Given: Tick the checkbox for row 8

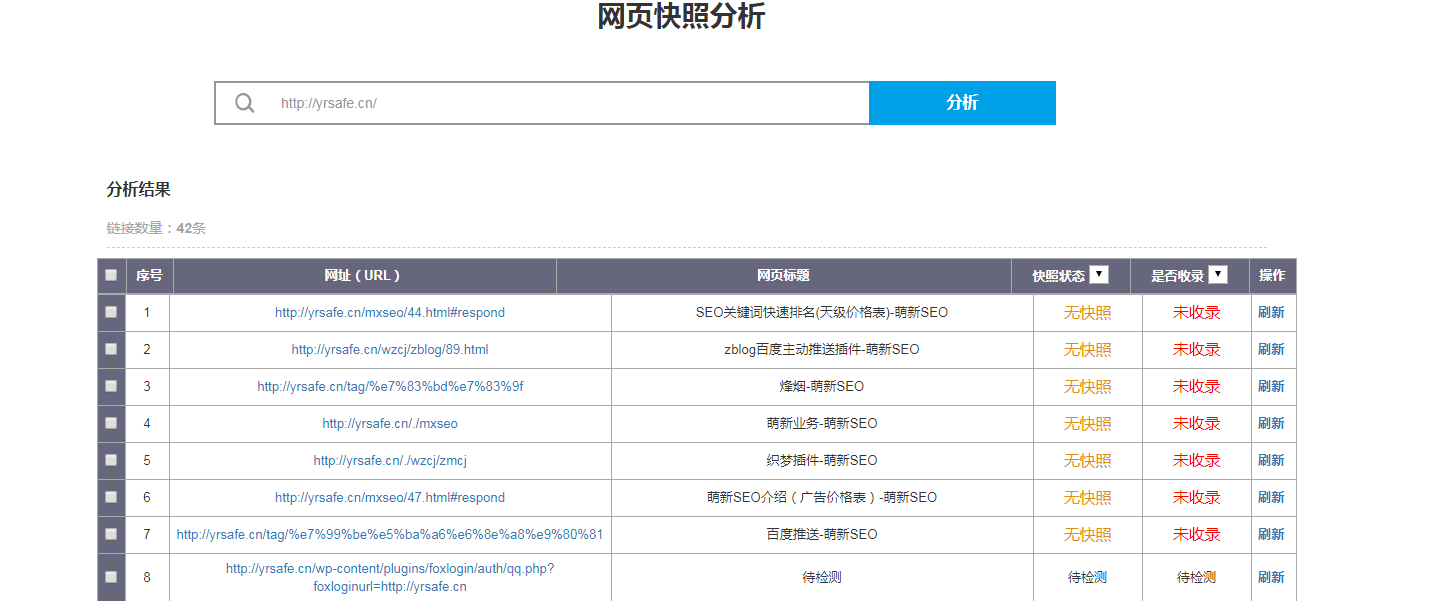Looking at the screenshot, I should click(111, 577).
